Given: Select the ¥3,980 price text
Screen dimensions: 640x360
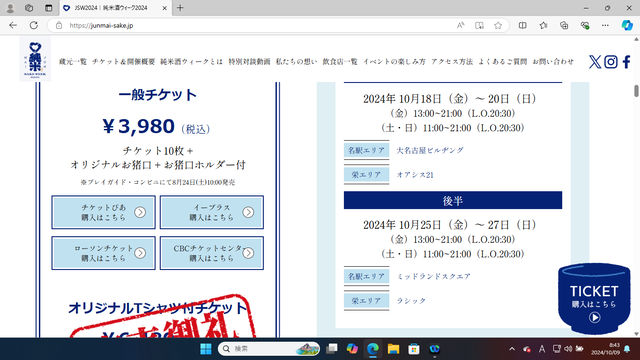Looking at the screenshot, I should [x=138, y=126].
